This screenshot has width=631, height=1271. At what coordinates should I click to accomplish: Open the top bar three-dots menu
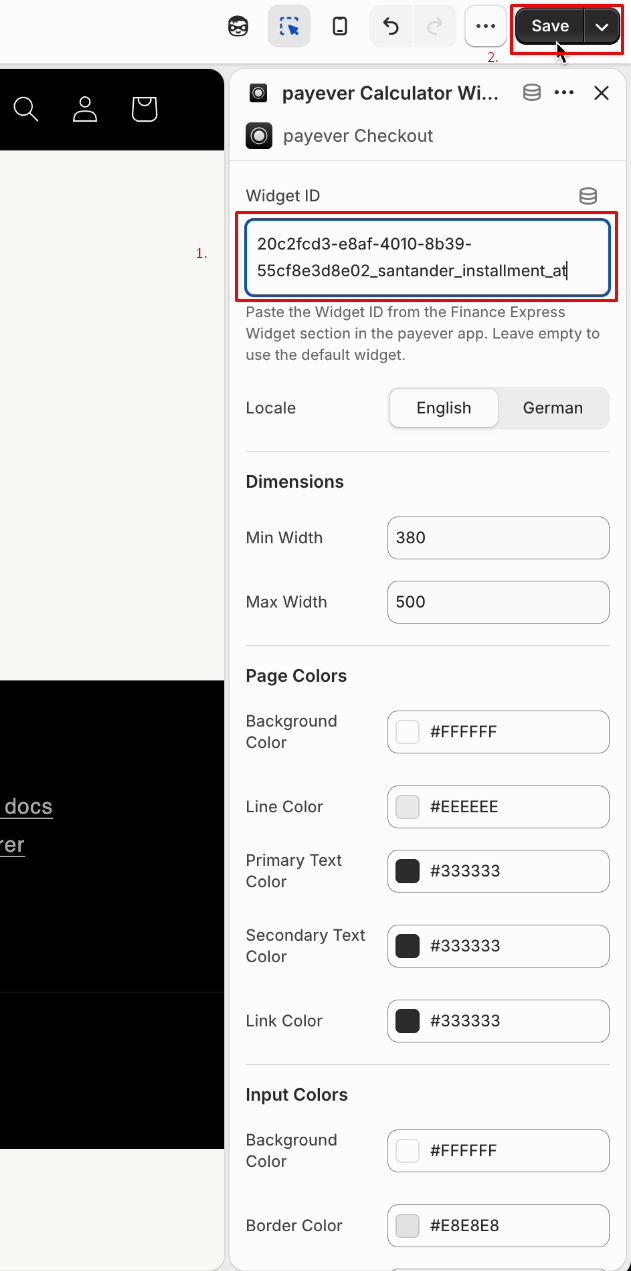(486, 27)
